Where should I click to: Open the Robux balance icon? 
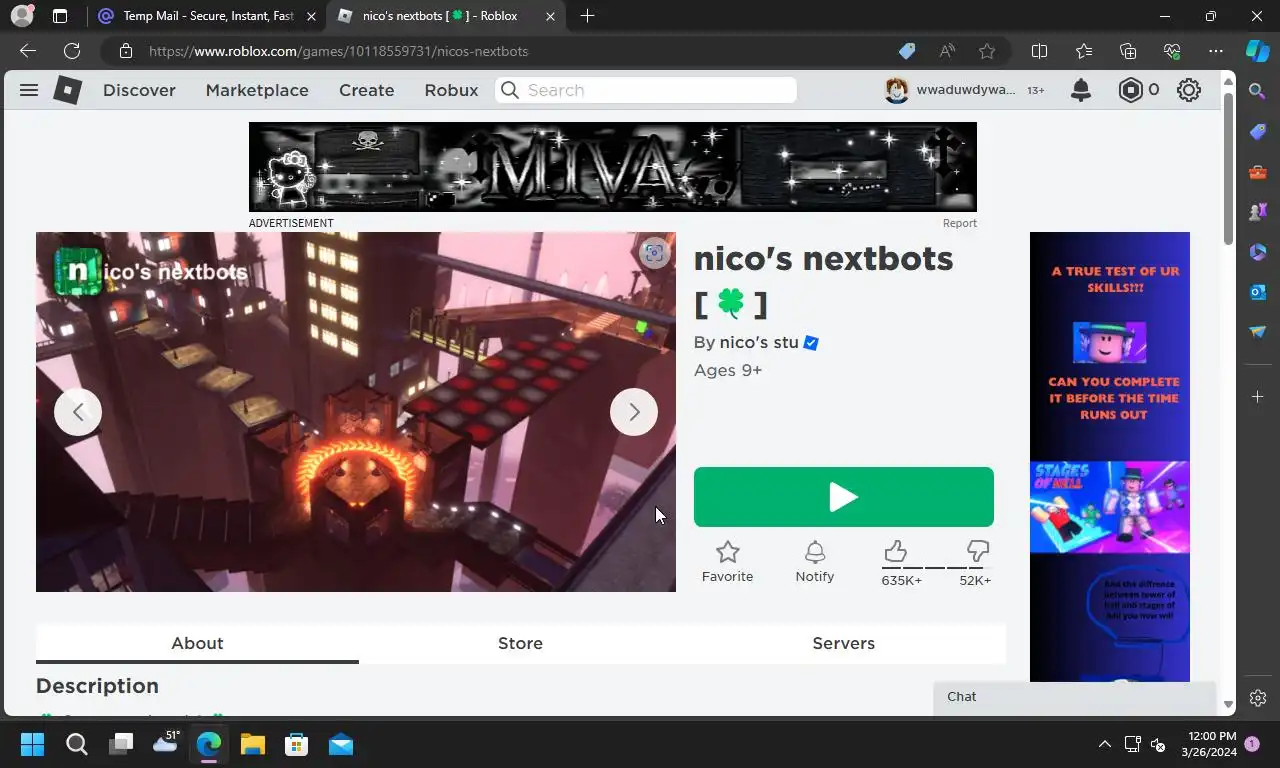point(1130,90)
